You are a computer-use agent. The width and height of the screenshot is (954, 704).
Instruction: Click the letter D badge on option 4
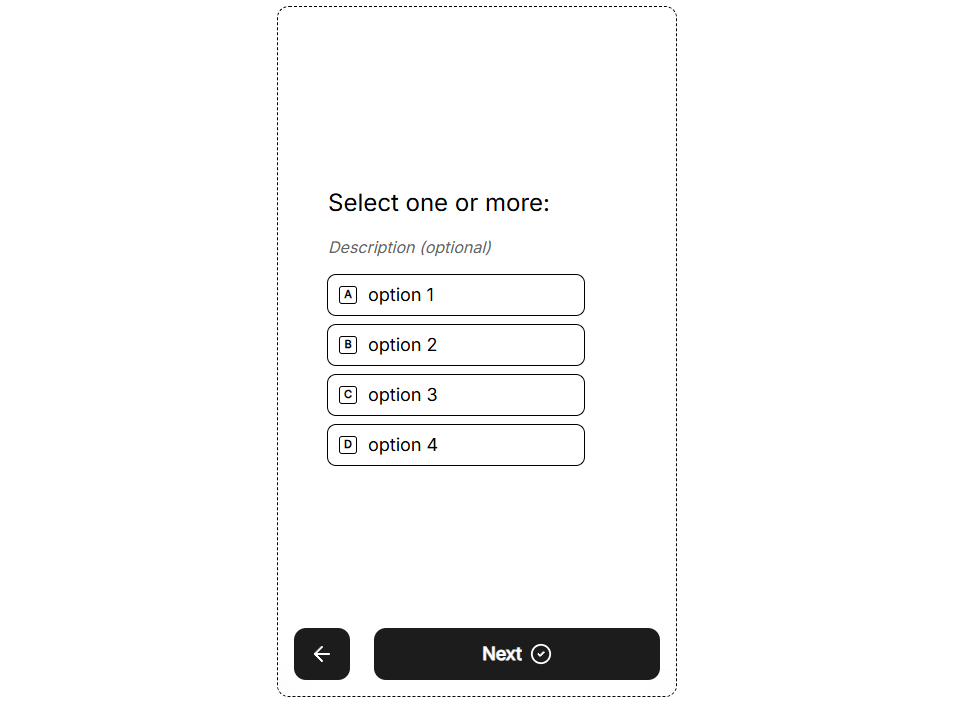pyautogui.click(x=347, y=445)
